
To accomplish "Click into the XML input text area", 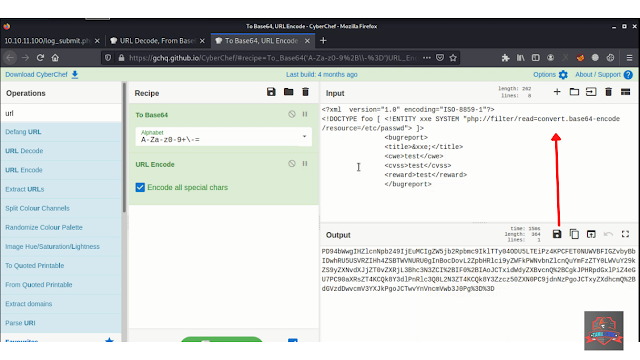I will [x=479, y=163].
